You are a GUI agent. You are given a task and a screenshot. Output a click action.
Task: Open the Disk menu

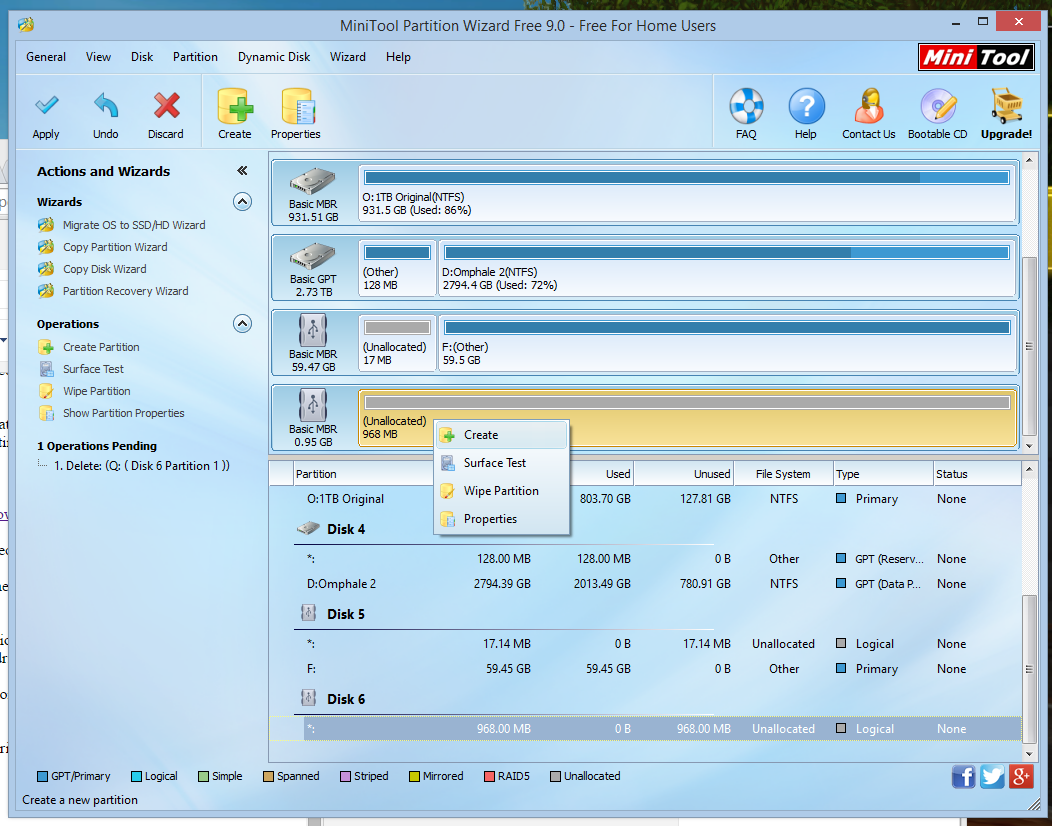click(x=142, y=57)
